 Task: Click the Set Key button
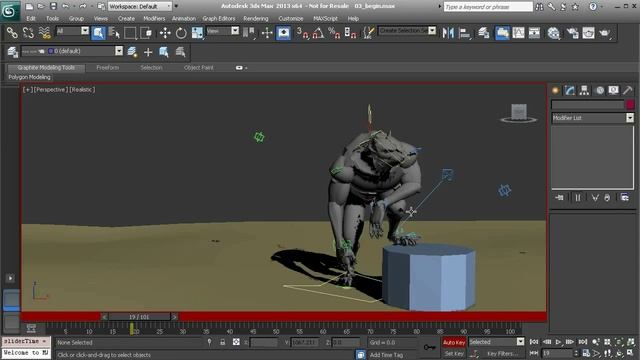(x=454, y=353)
